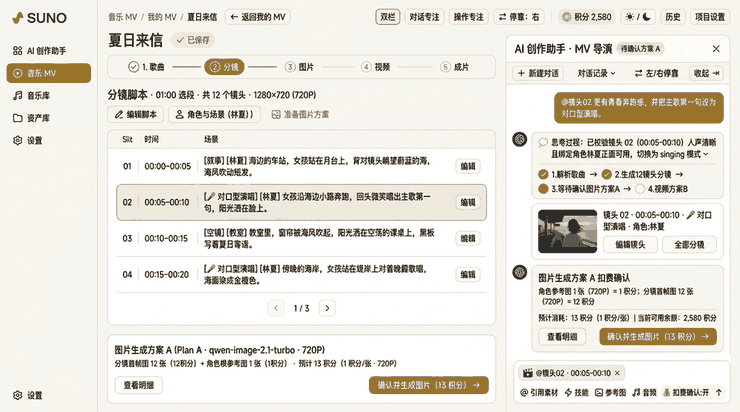Switch to 对话专注 layout mode
This screenshot has width=740, height=412.
(424, 17)
